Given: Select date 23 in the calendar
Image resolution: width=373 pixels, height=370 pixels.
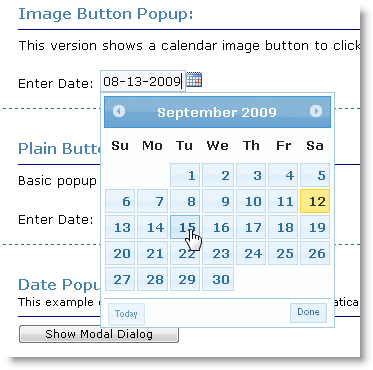Looking at the screenshot, I should 218,253.
